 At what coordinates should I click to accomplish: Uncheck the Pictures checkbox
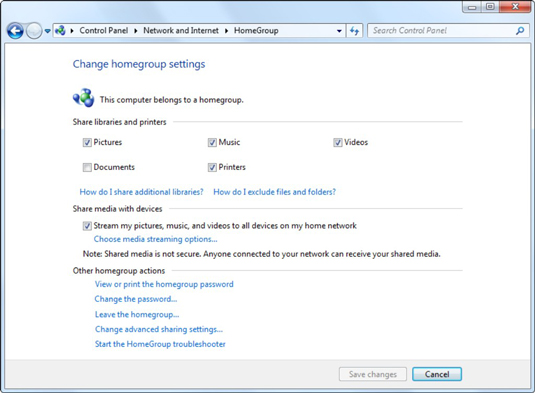87,142
